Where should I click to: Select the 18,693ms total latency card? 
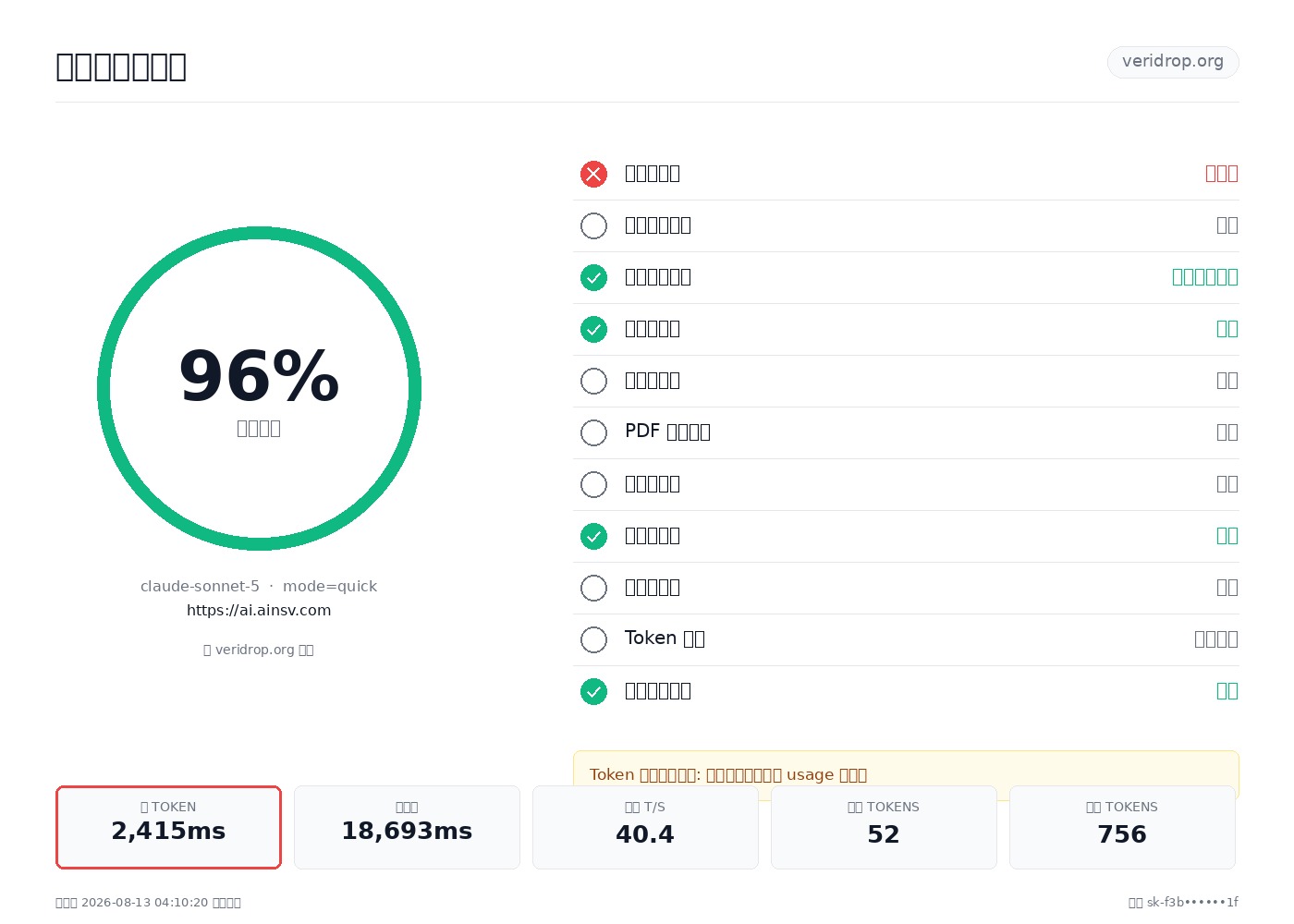point(407,827)
